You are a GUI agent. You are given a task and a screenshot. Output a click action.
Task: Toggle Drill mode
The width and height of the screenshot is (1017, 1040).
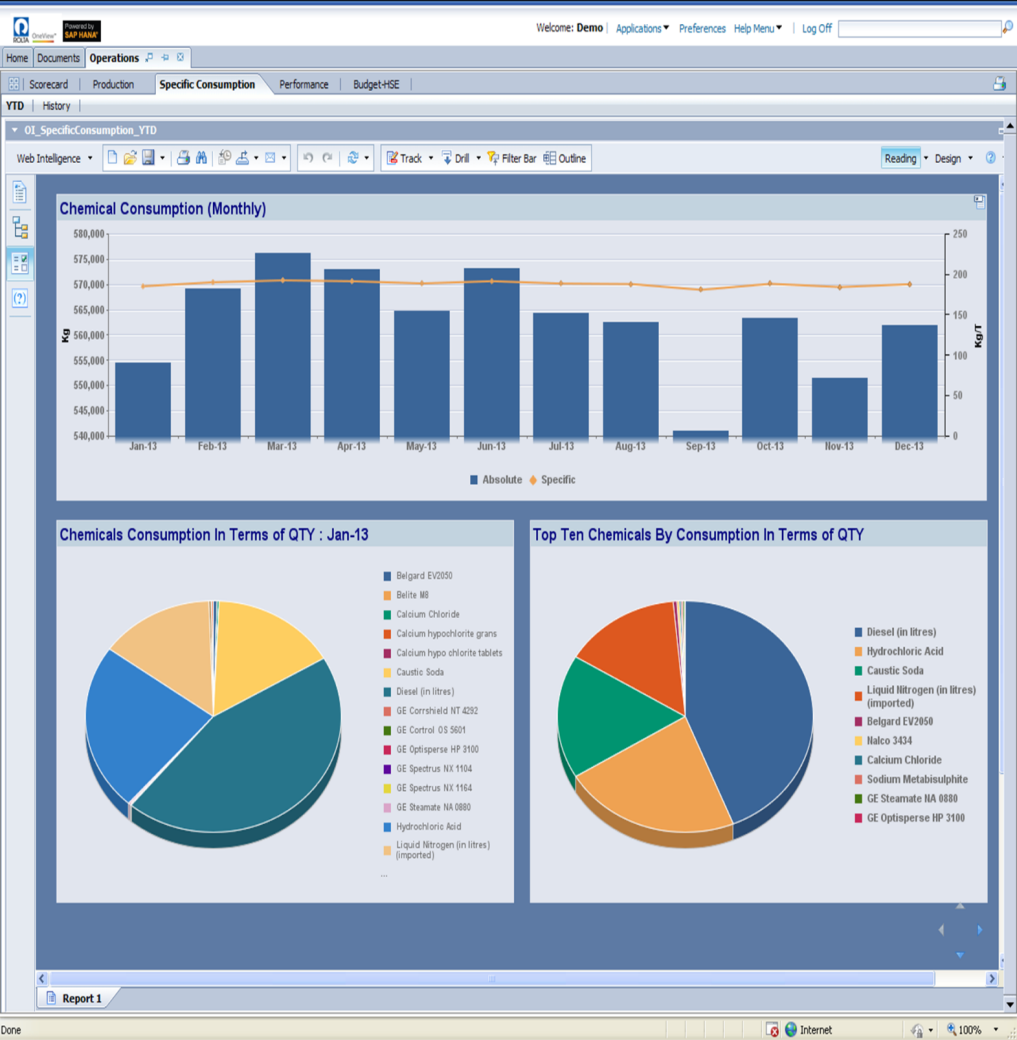[x=456, y=158]
